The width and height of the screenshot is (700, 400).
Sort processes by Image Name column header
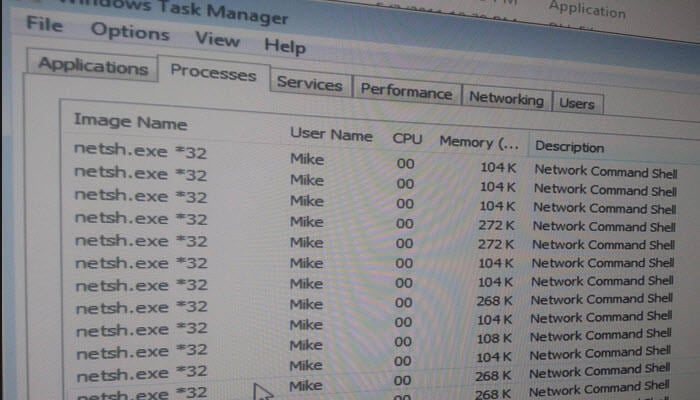coord(130,121)
